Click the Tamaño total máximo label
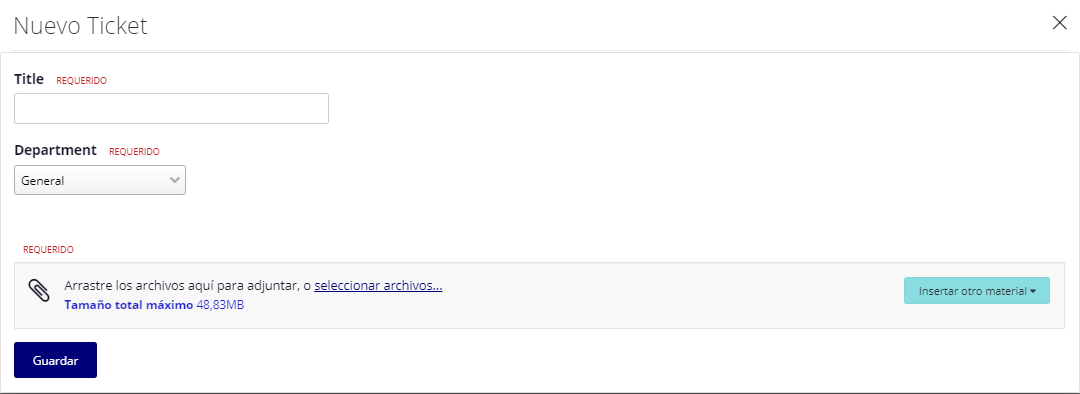This screenshot has height=394, width=1080. click(129, 304)
